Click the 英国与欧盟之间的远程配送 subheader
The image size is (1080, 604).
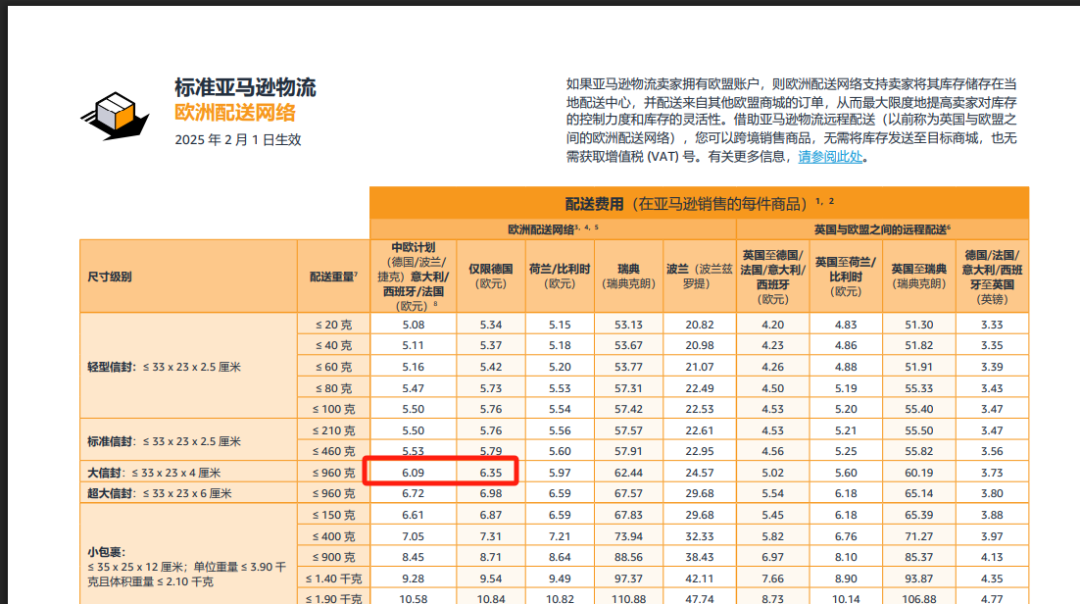(882, 229)
